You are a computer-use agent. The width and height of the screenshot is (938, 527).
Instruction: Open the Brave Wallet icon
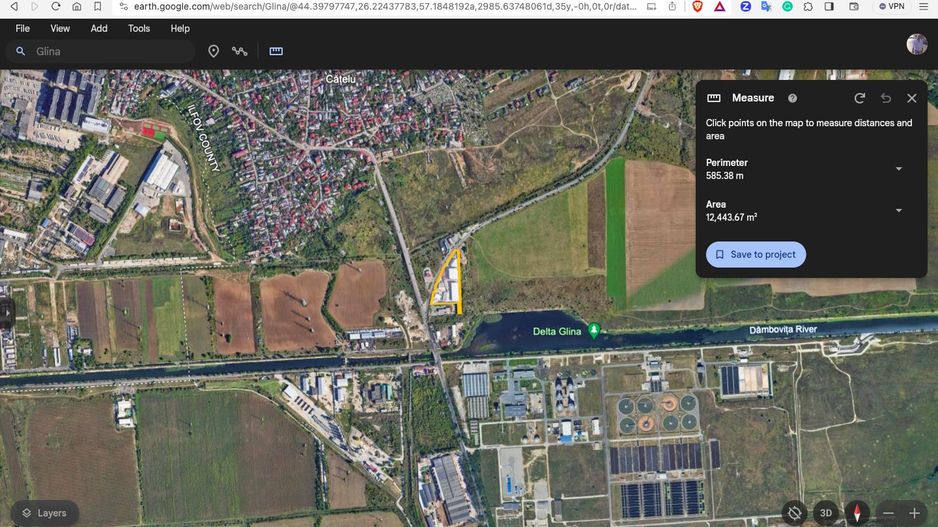pos(854,7)
